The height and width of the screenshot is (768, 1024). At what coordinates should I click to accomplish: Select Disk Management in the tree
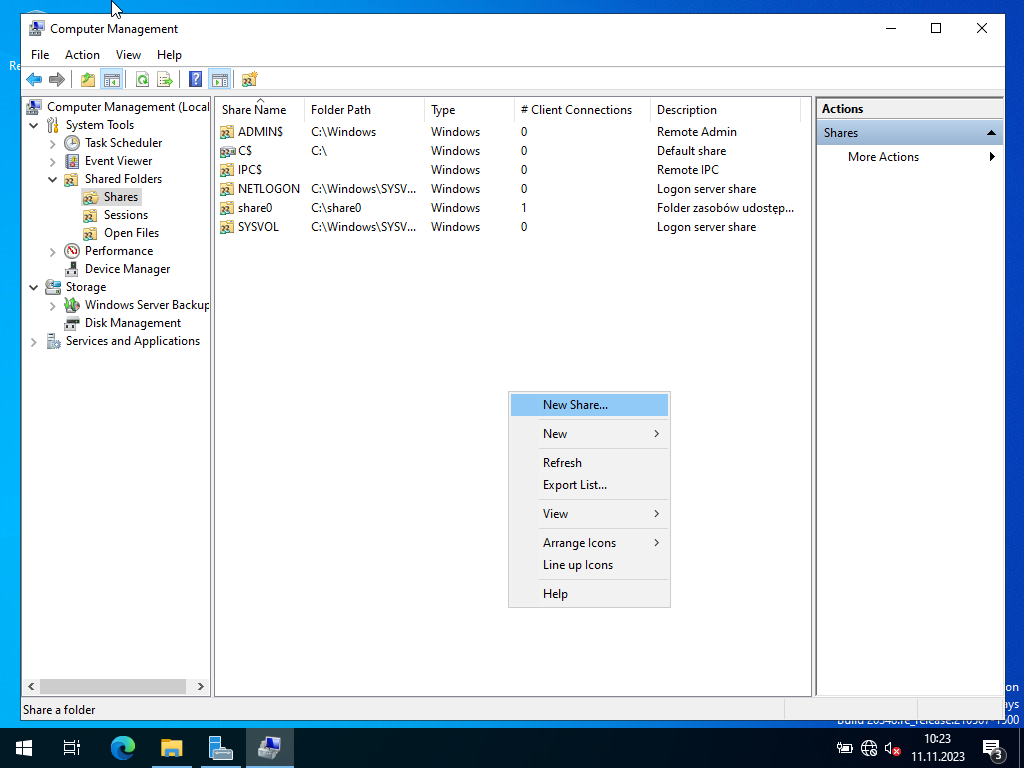pyautogui.click(x=132, y=323)
